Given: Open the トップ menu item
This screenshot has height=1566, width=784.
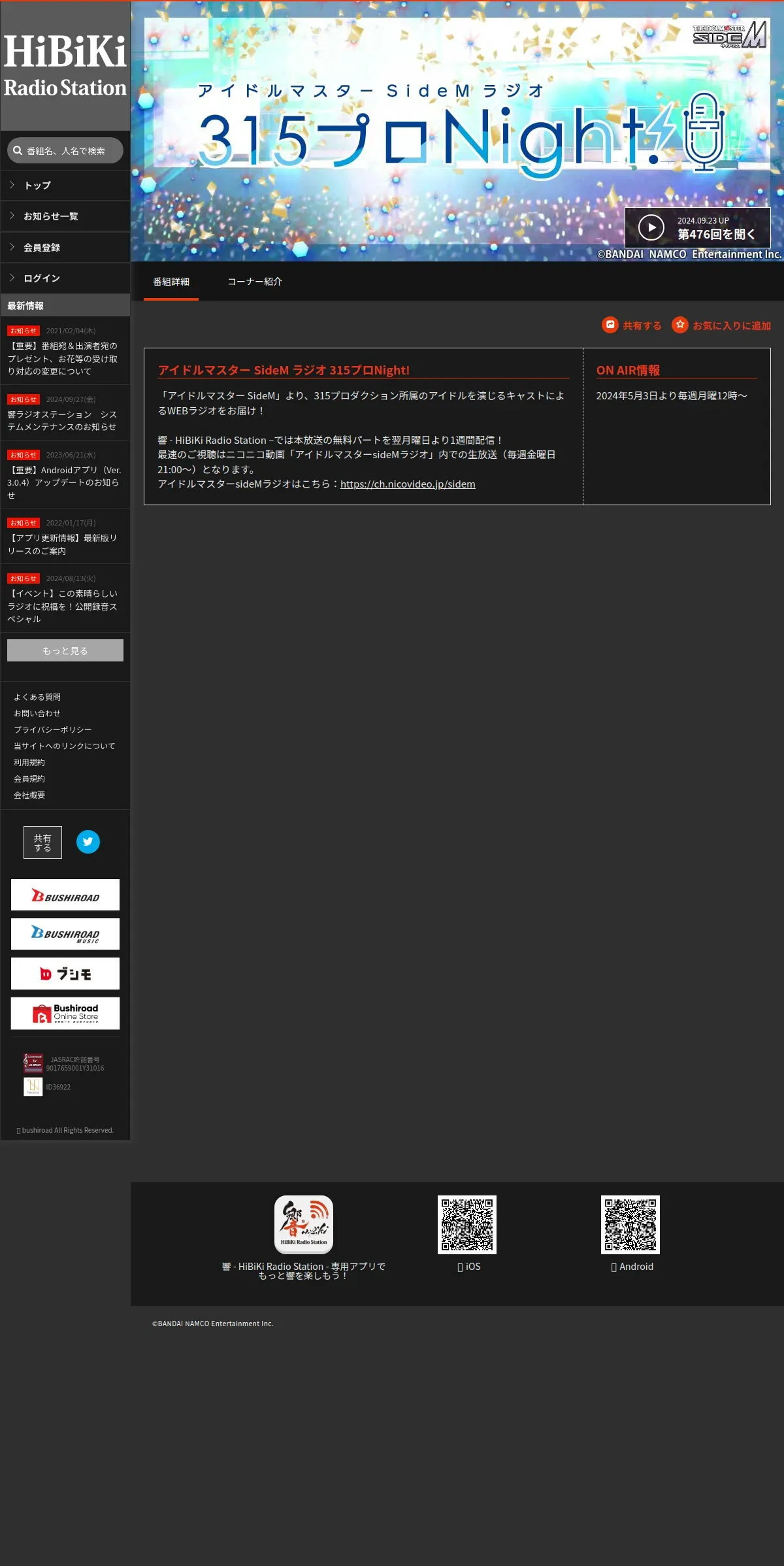Looking at the screenshot, I should tap(65, 186).
